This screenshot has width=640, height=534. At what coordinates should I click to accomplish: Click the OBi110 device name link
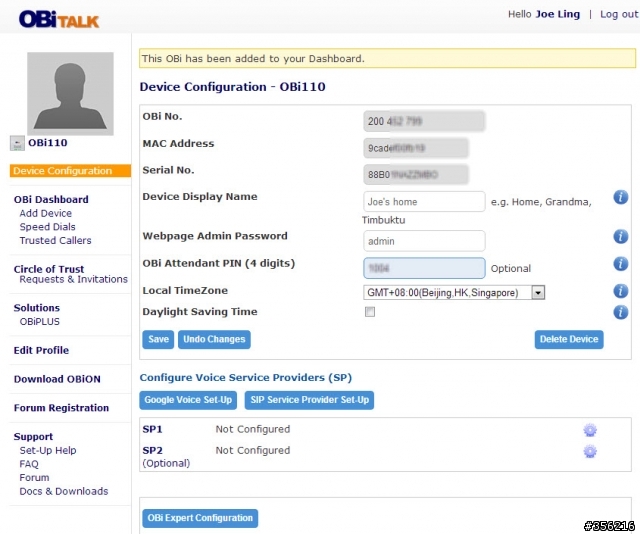pyautogui.click(x=48, y=143)
